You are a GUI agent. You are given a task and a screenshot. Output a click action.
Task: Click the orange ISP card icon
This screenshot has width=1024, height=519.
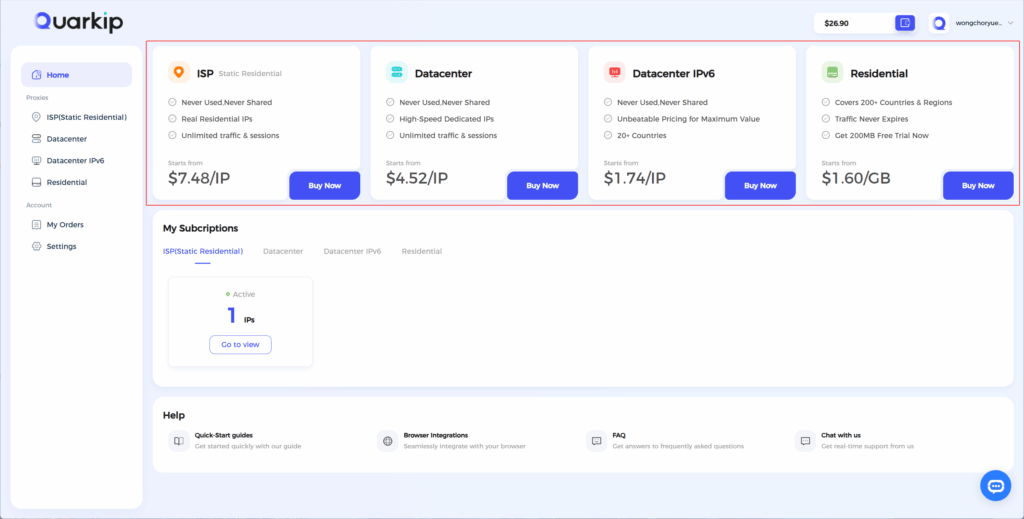point(179,72)
